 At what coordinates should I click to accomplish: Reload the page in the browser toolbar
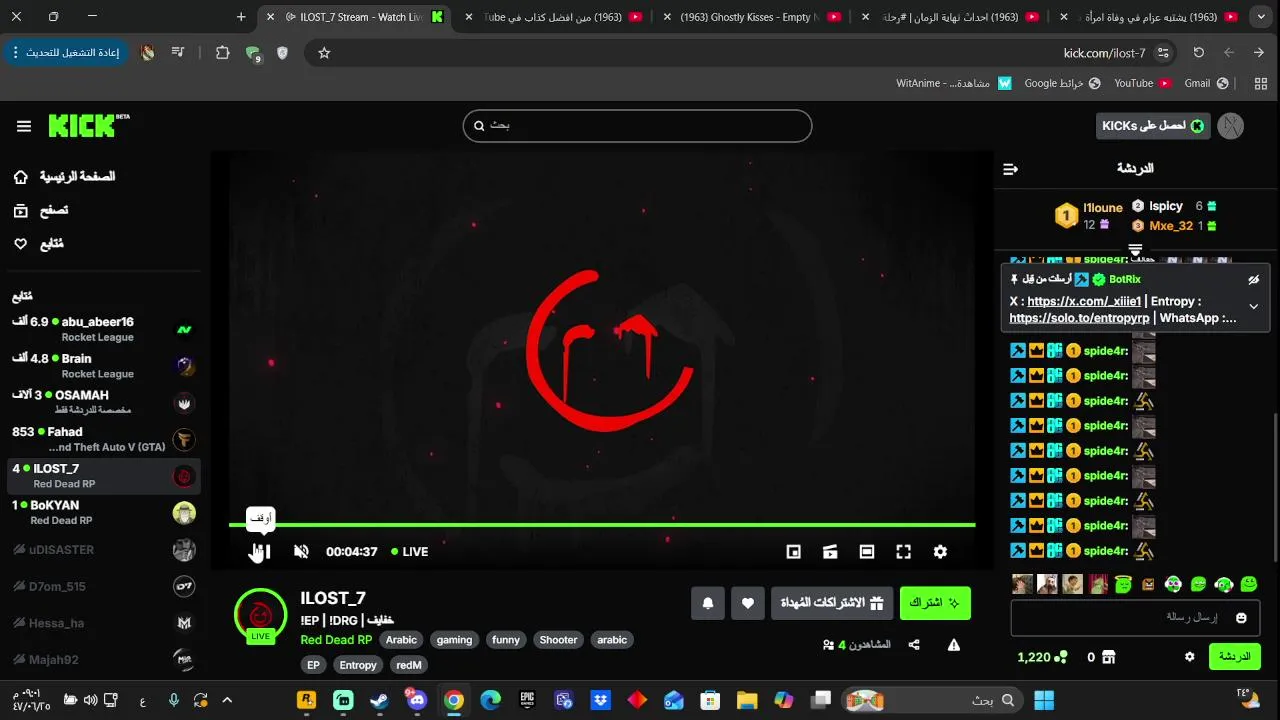(x=1198, y=53)
